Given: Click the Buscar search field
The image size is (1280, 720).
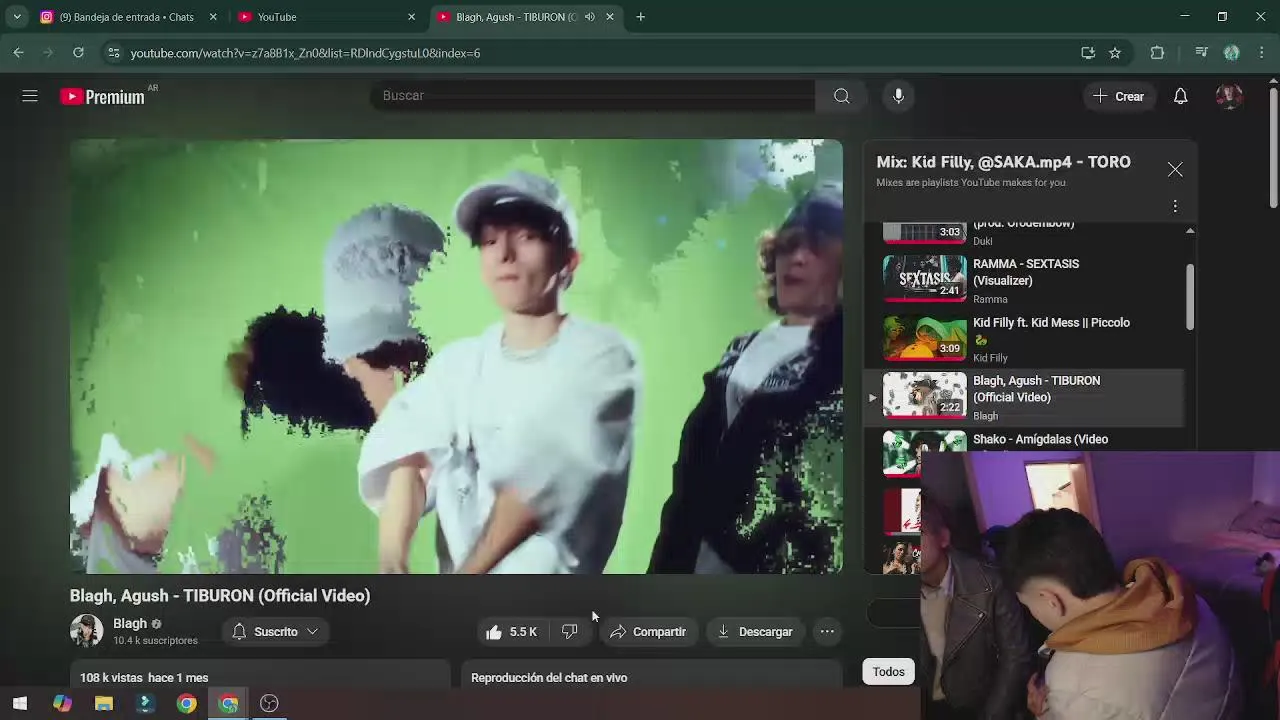Looking at the screenshot, I should point(595,96).
